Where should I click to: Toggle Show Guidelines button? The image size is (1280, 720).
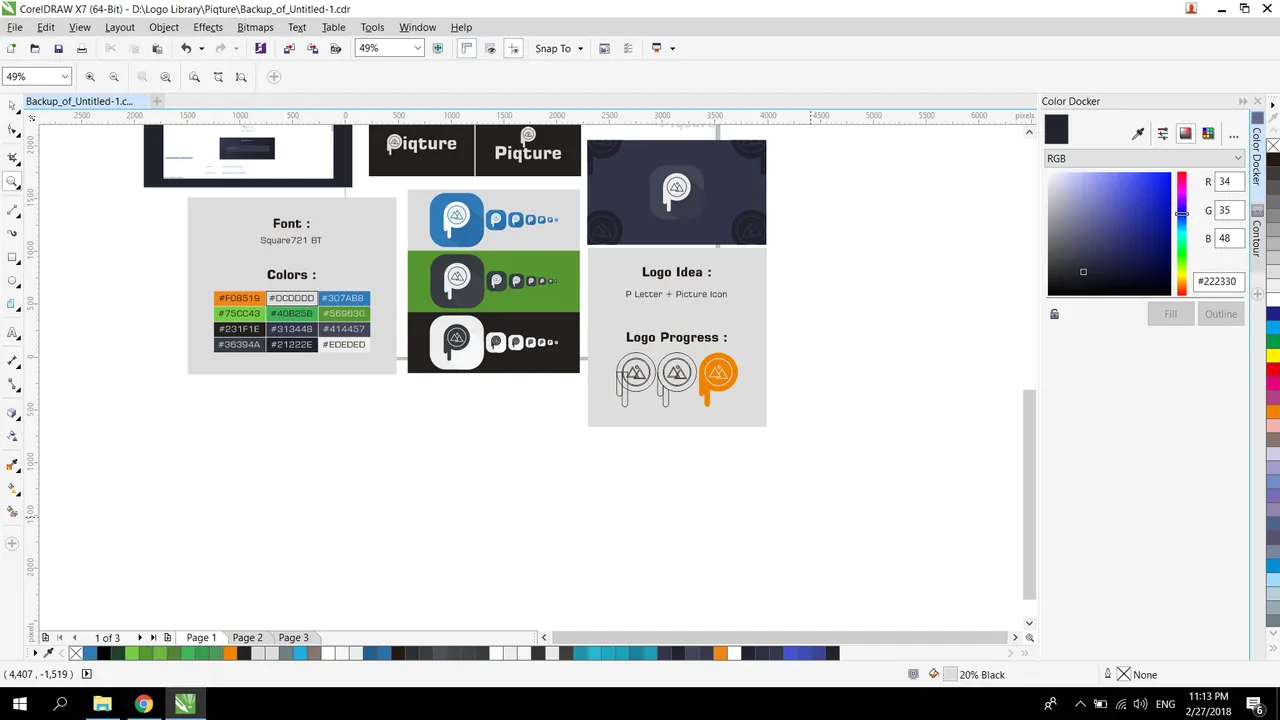tap(513, 48)
